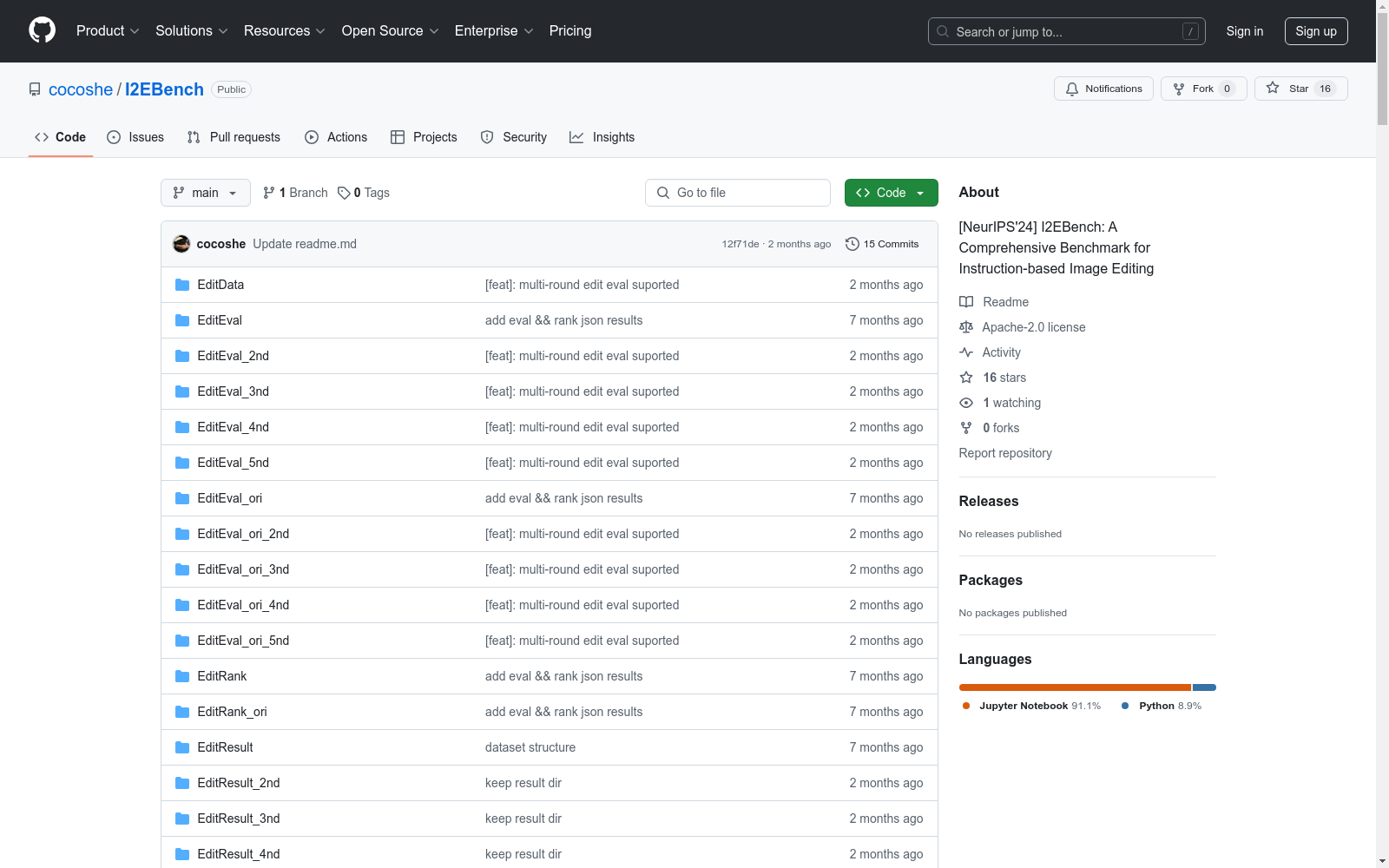Switch to the Code tab
The width and height of the screenshot is (1389, 868).
point(61,137)
